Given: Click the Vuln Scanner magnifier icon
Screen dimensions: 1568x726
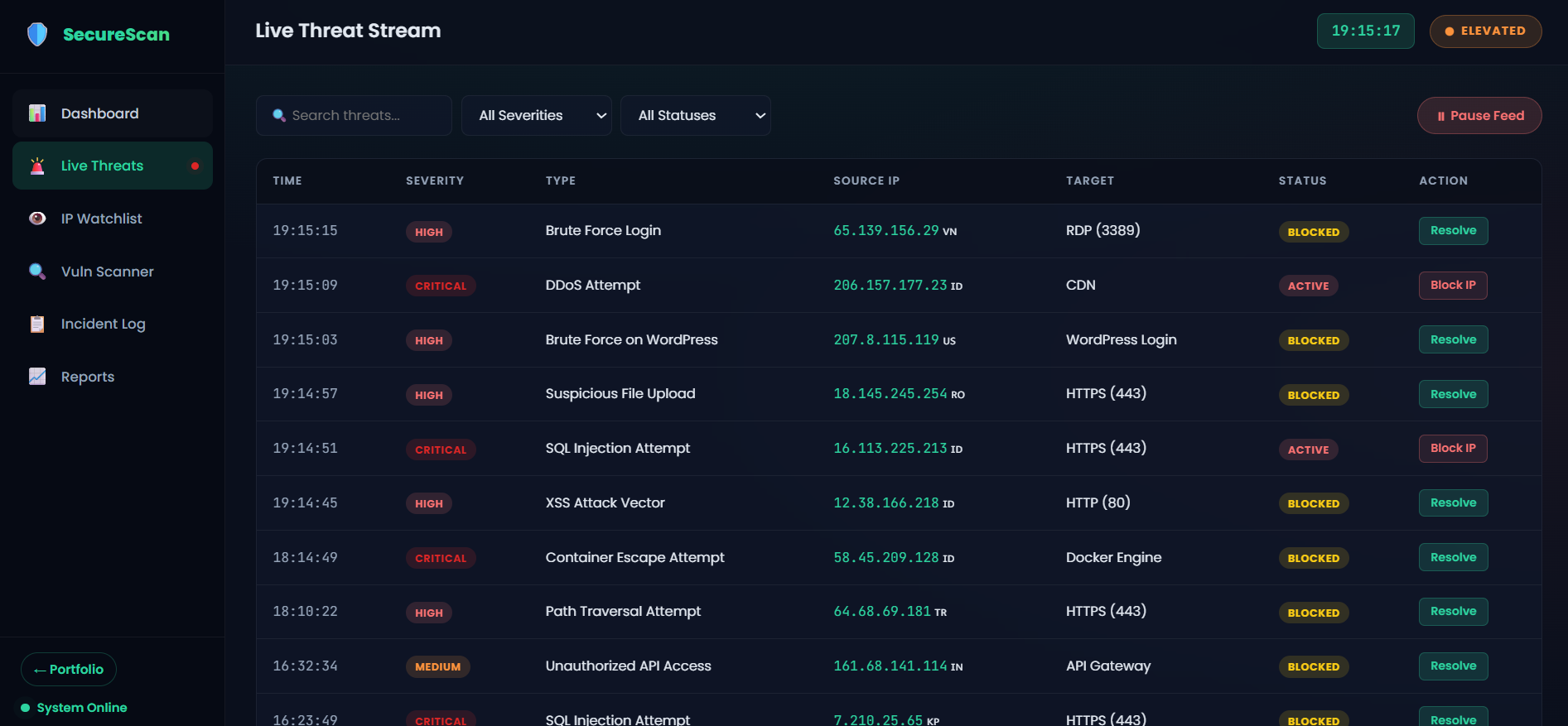Looking at the screenshot, I should (x=37, y=272).
